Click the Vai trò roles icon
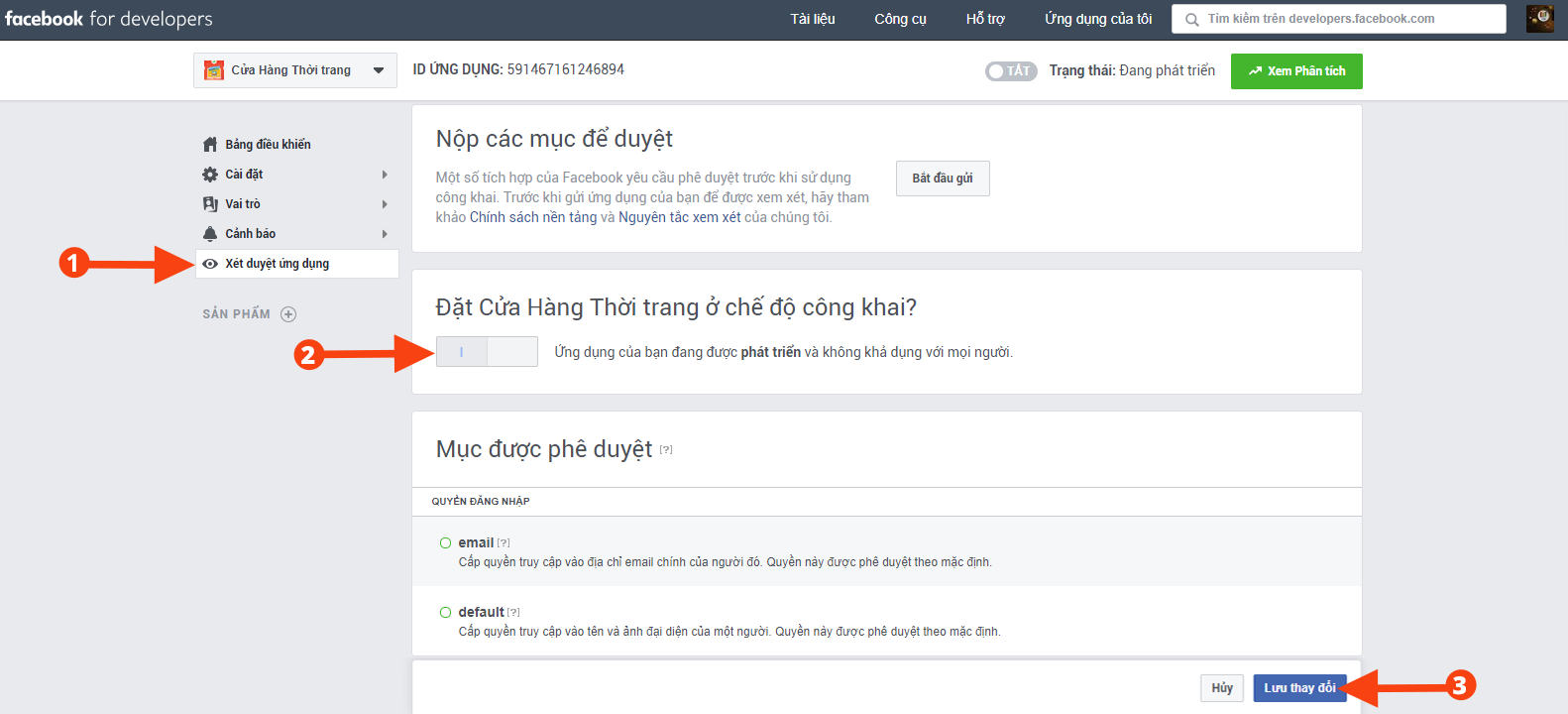 (x=210, y=204)
